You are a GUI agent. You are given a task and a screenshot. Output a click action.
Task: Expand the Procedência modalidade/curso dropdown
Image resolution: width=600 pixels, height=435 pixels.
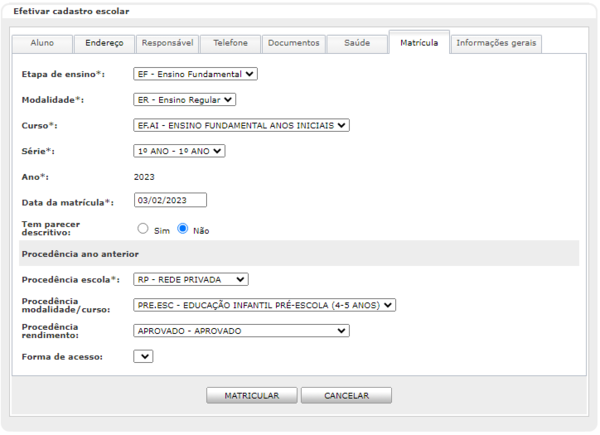point(265,305)
